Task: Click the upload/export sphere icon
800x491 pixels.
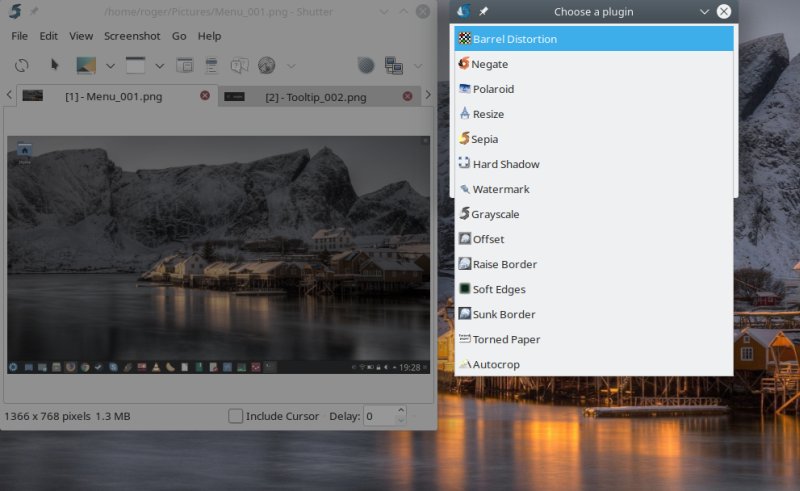Action: tap(366, 65)
